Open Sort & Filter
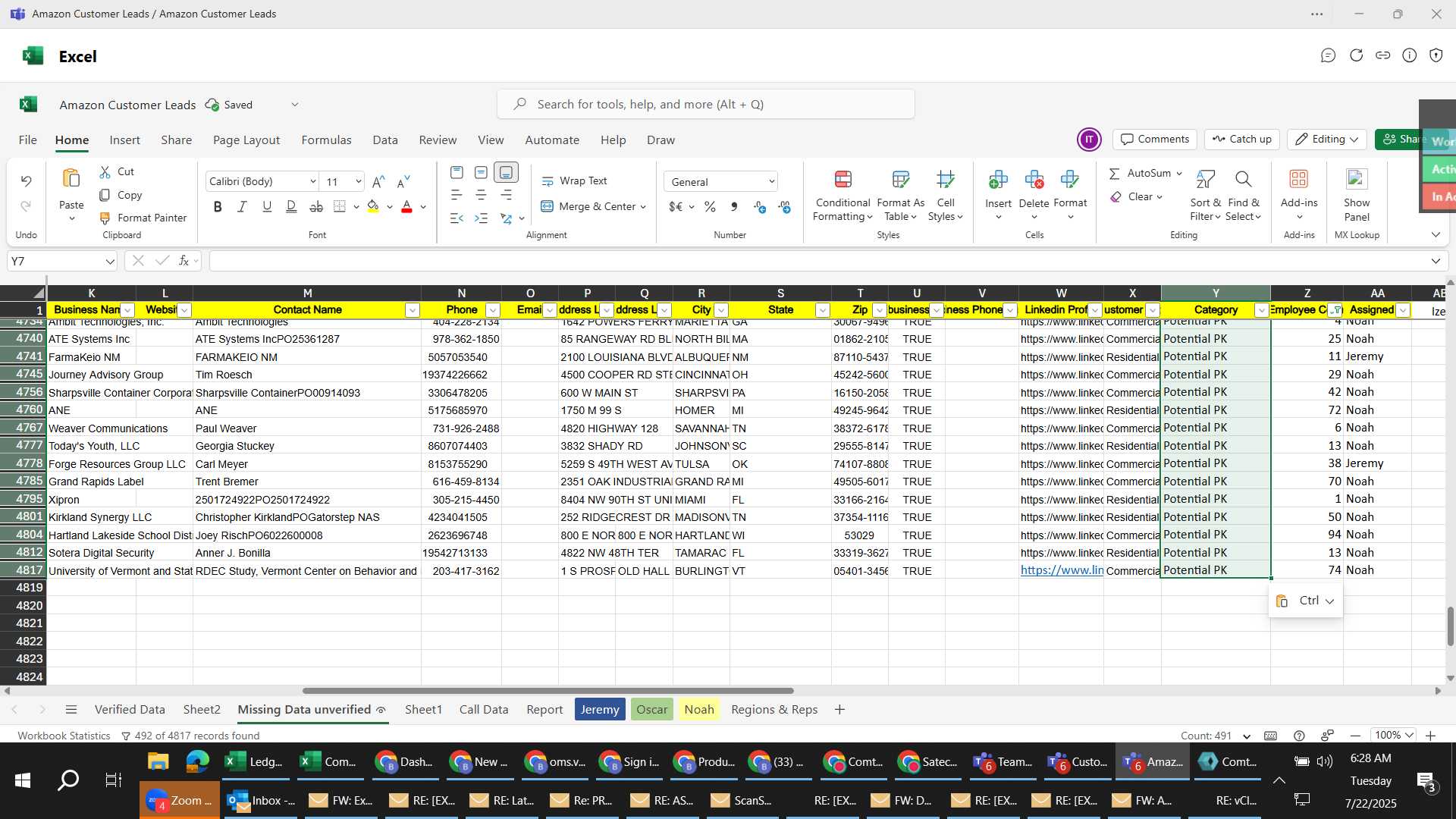 [1205, 196]
